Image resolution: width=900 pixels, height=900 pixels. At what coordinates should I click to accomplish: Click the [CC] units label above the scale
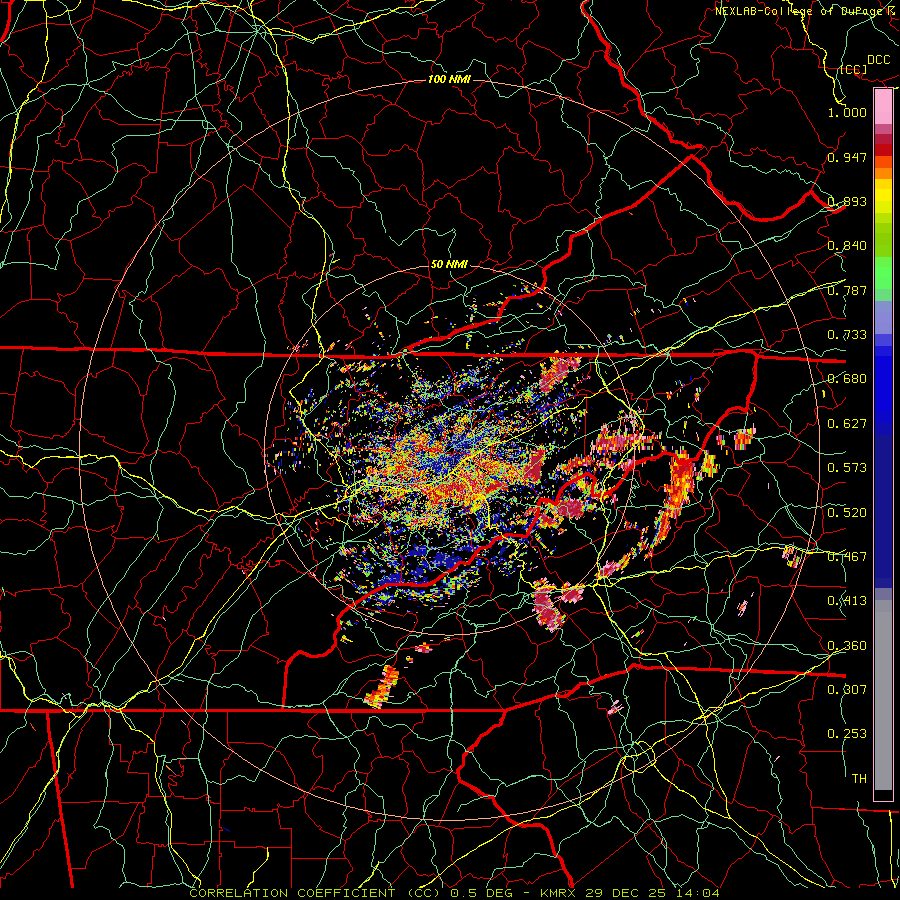854,69
